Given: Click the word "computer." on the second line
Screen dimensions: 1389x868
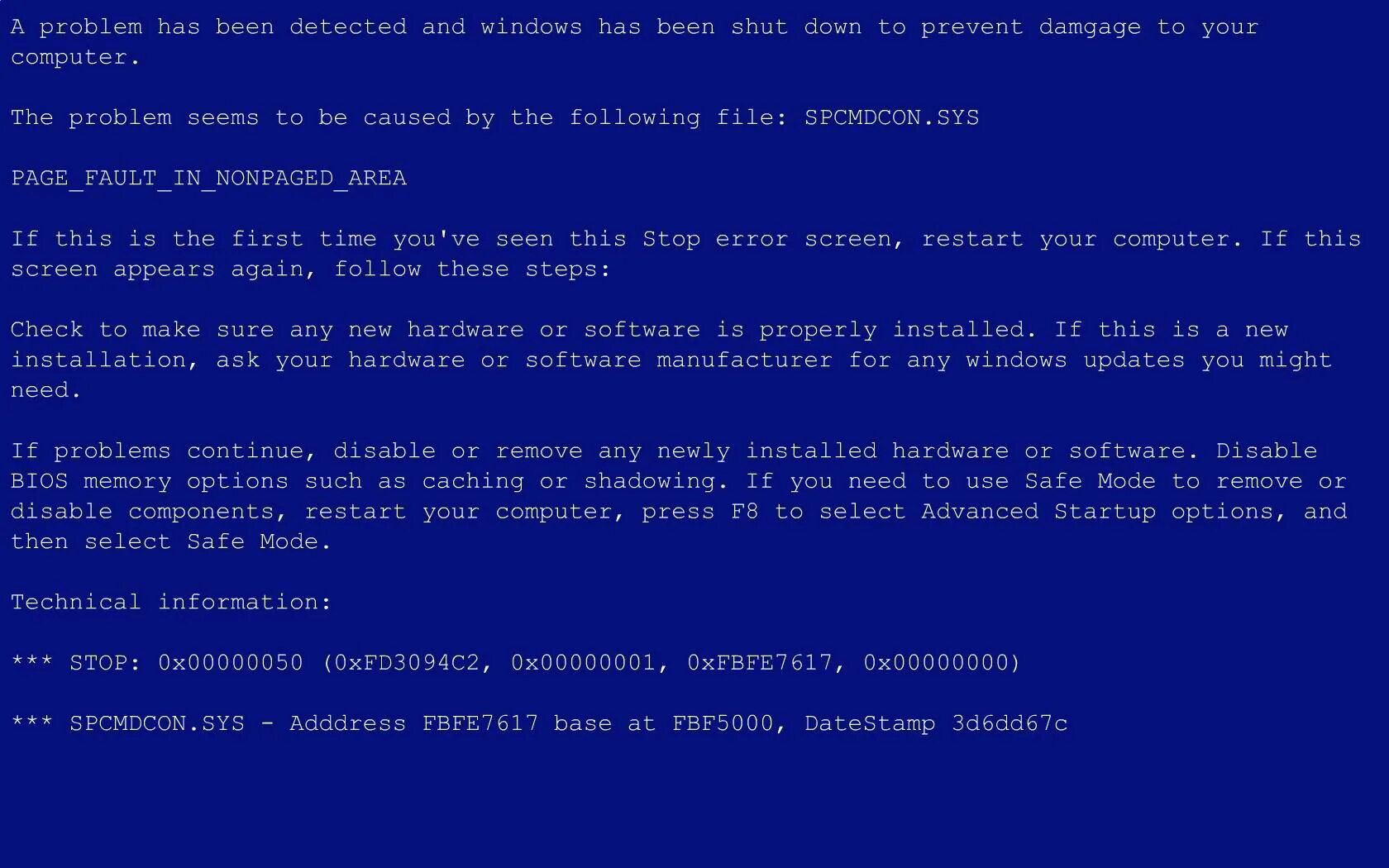Looking at the screenshot, I should (75, 58).
